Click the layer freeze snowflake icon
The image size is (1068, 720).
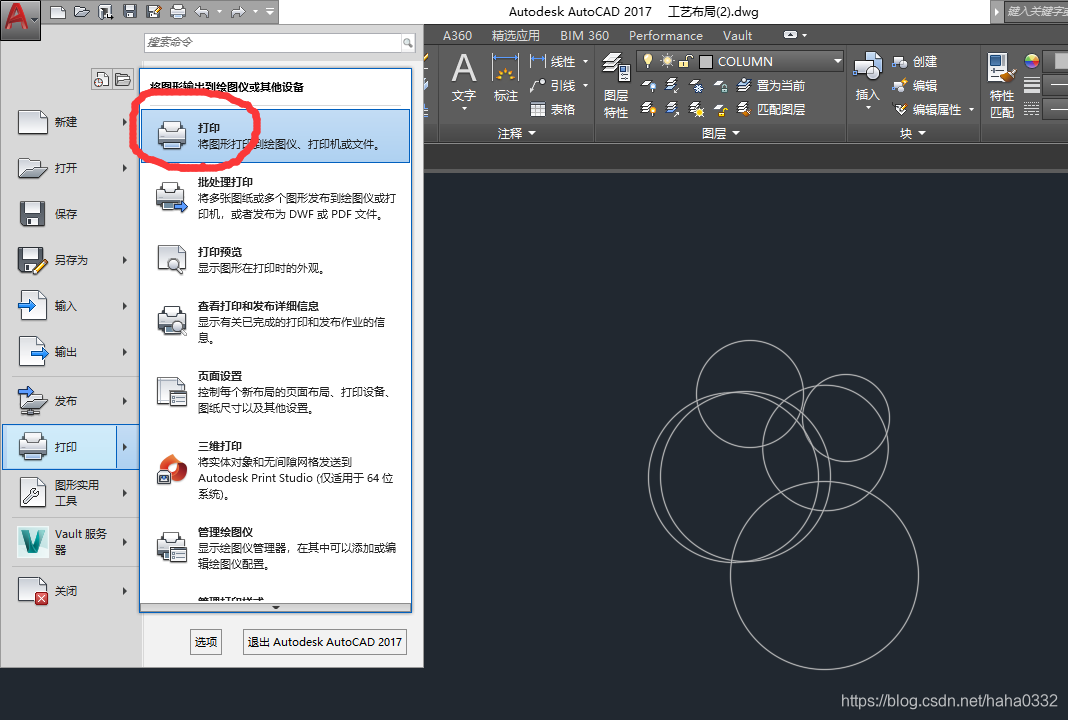tap(697, 85)
